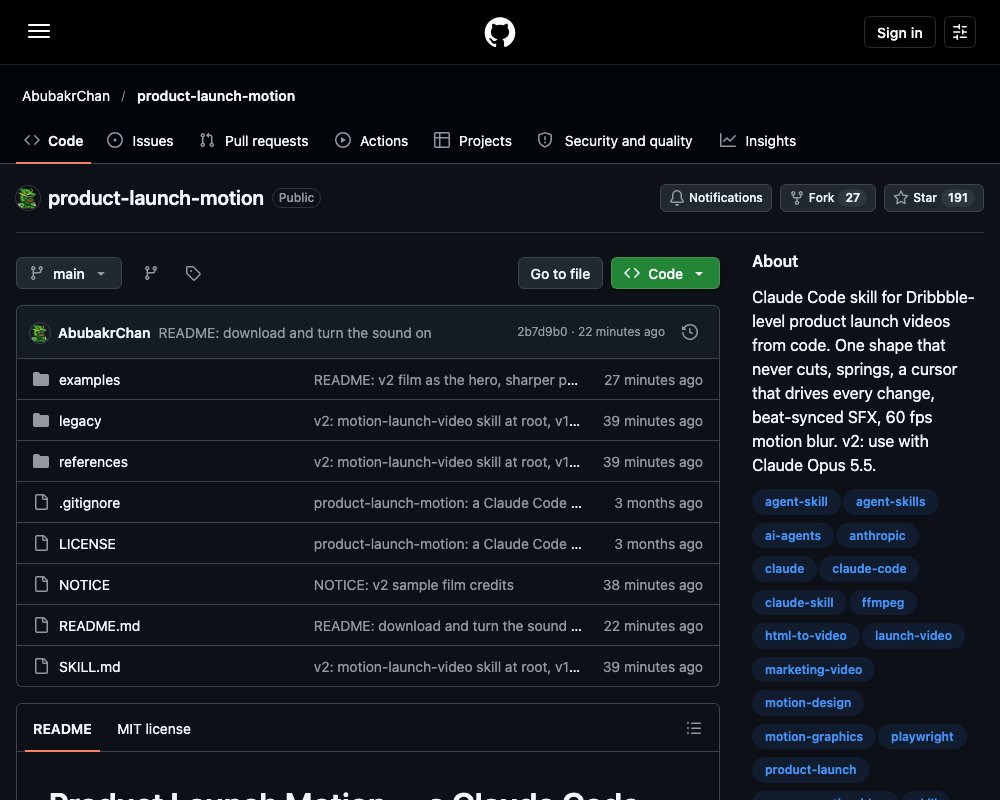Click the references folder icon

pyautogui.click(x=41, y=461)
